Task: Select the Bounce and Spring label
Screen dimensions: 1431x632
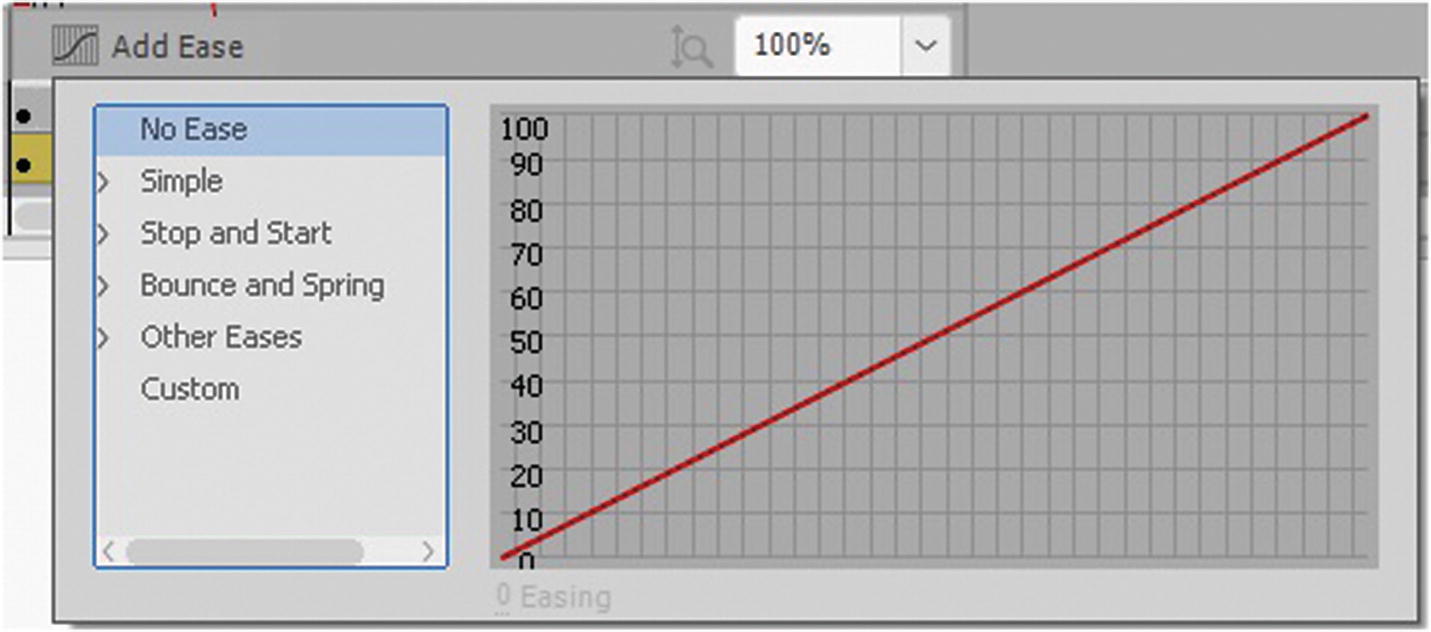Action: coord(261,286)
